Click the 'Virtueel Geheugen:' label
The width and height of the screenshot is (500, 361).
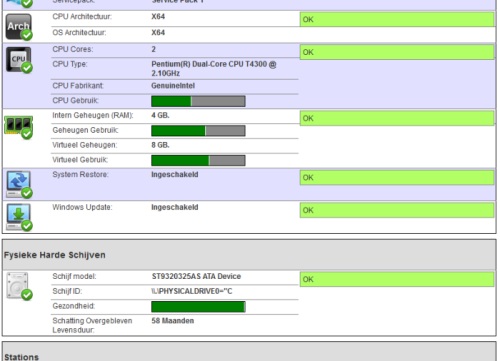[85, 145]
